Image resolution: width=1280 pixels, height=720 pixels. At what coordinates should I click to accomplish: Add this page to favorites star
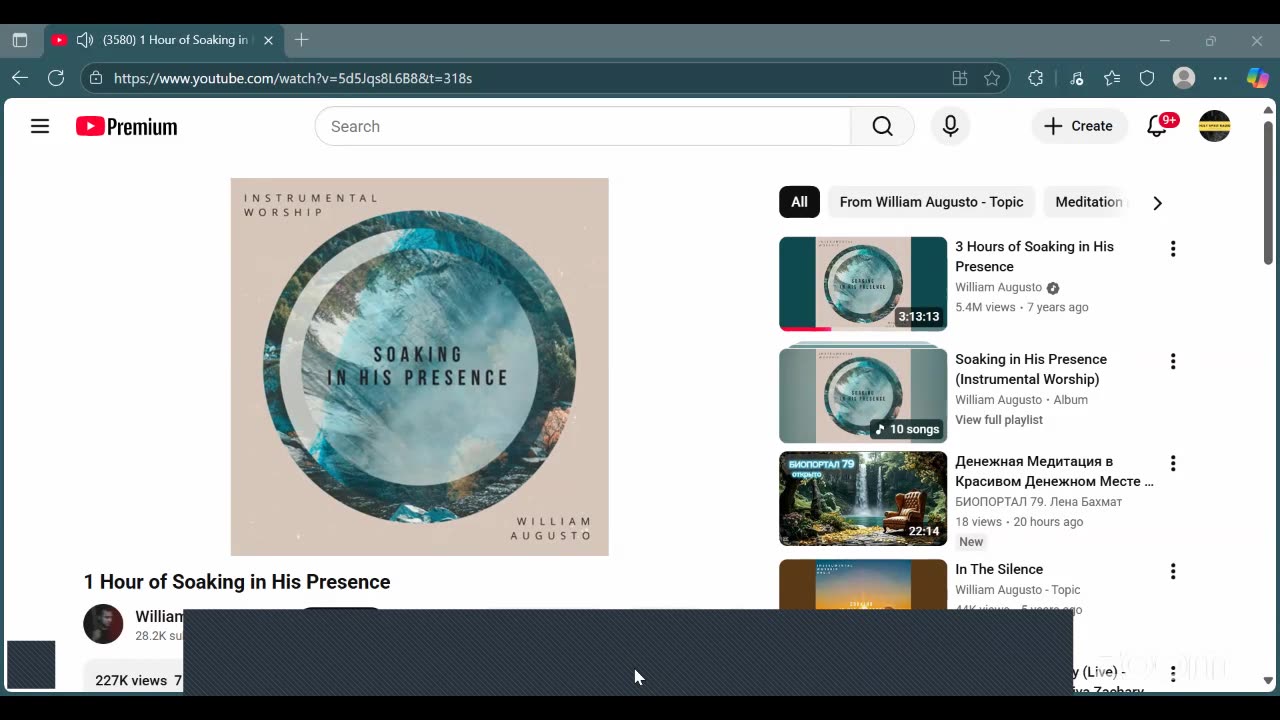992,78
